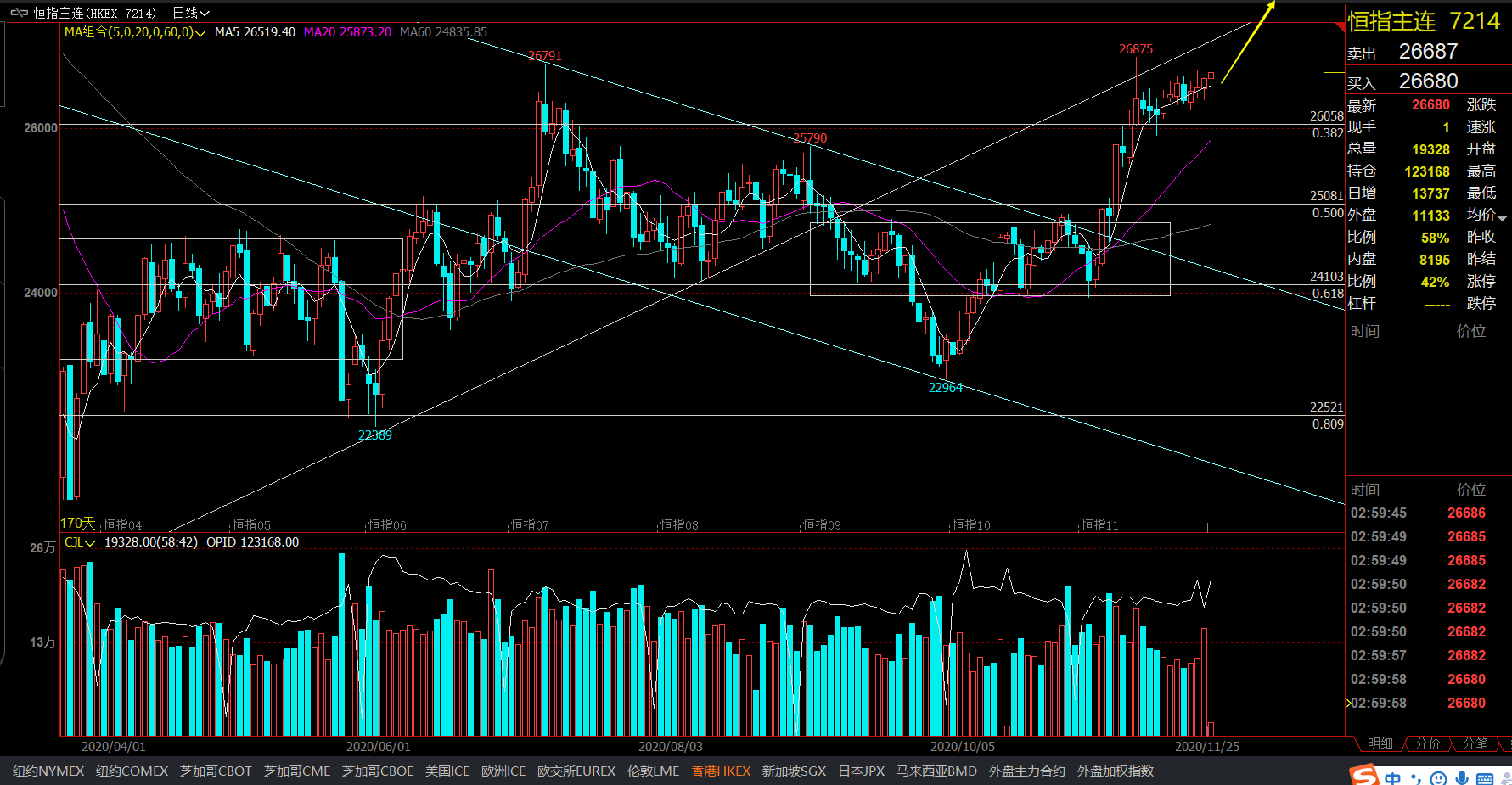Select the 欧洲ICE exchange tab
The width and height of the screenshot is (1512, 785).
point(503,771)
